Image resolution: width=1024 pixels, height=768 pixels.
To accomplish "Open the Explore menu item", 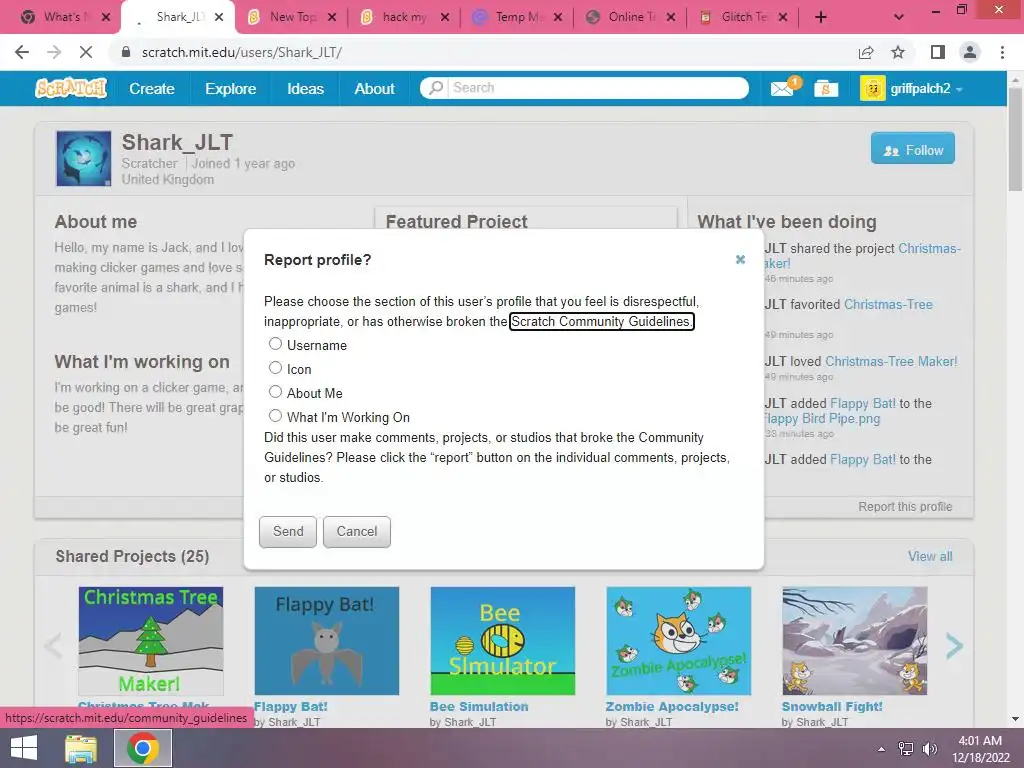I will click(231, 89).
